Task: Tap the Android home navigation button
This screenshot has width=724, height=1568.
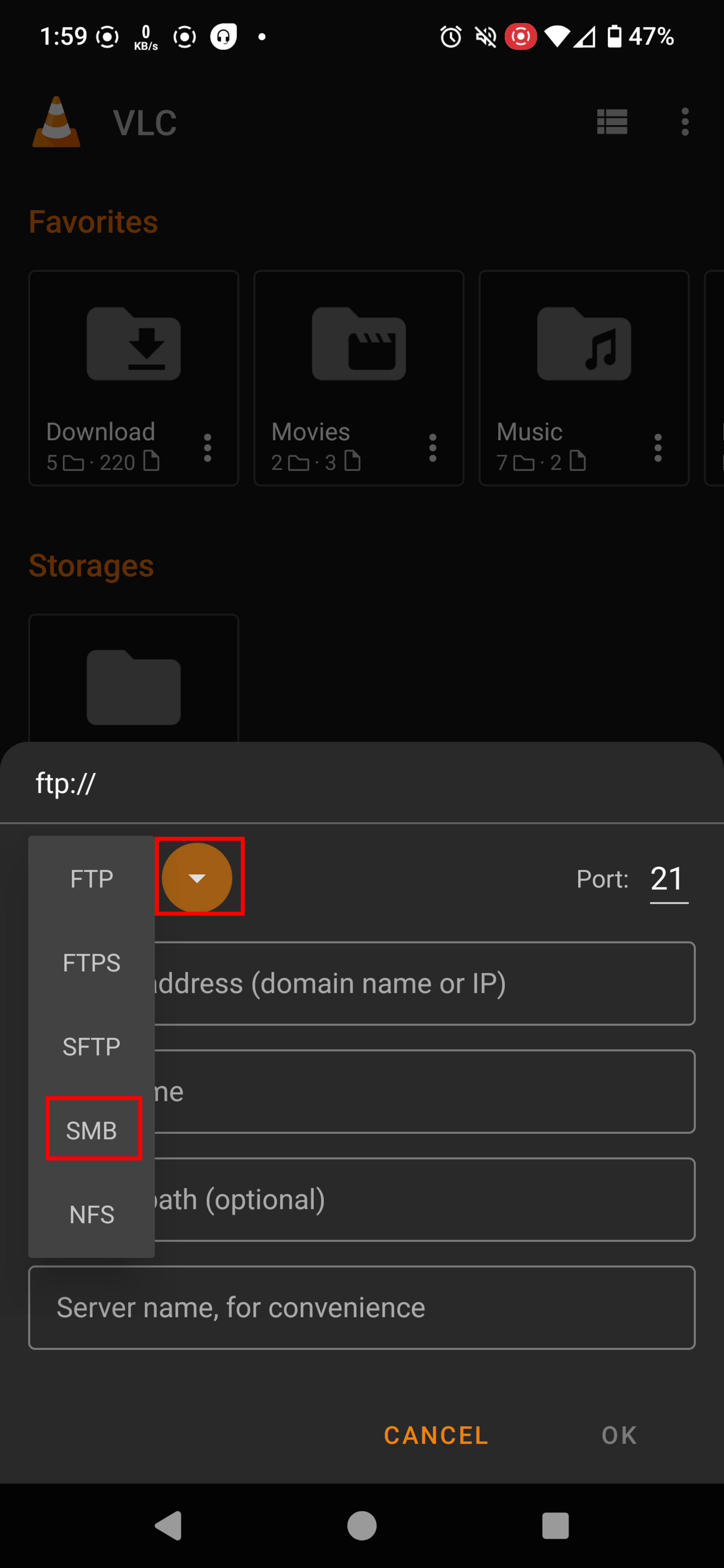Action: (362, 1526)
